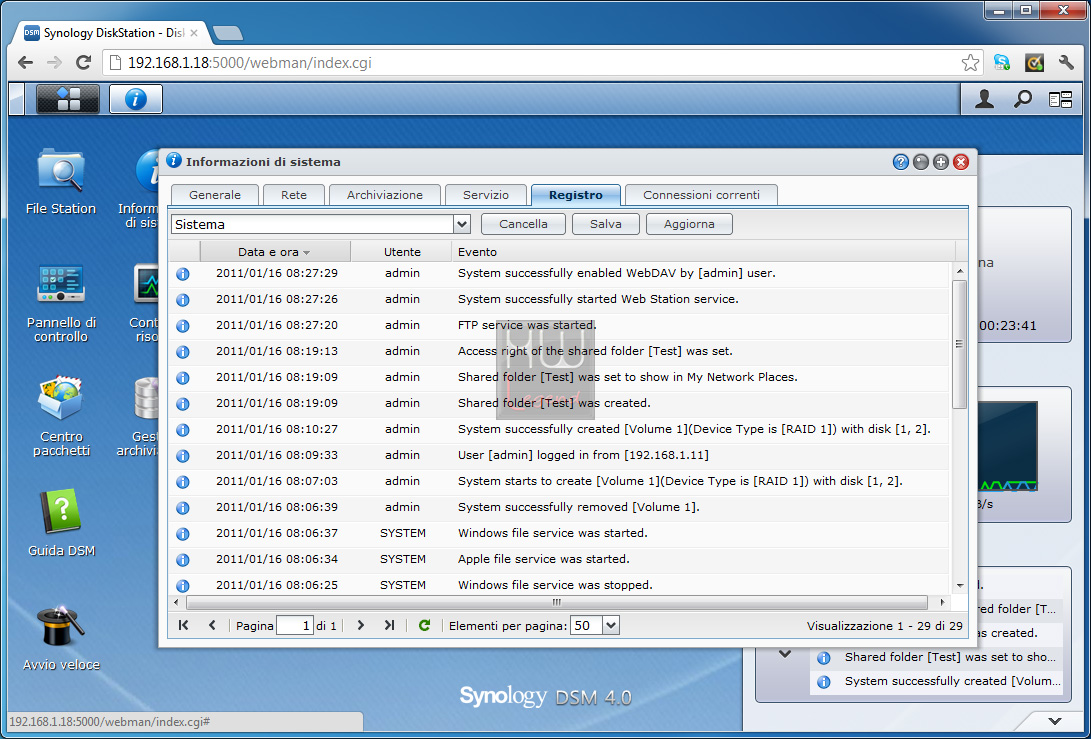This screenshot has height=739, width=1091.
Task: Select the Registro tab
Action: click(575, 195)
